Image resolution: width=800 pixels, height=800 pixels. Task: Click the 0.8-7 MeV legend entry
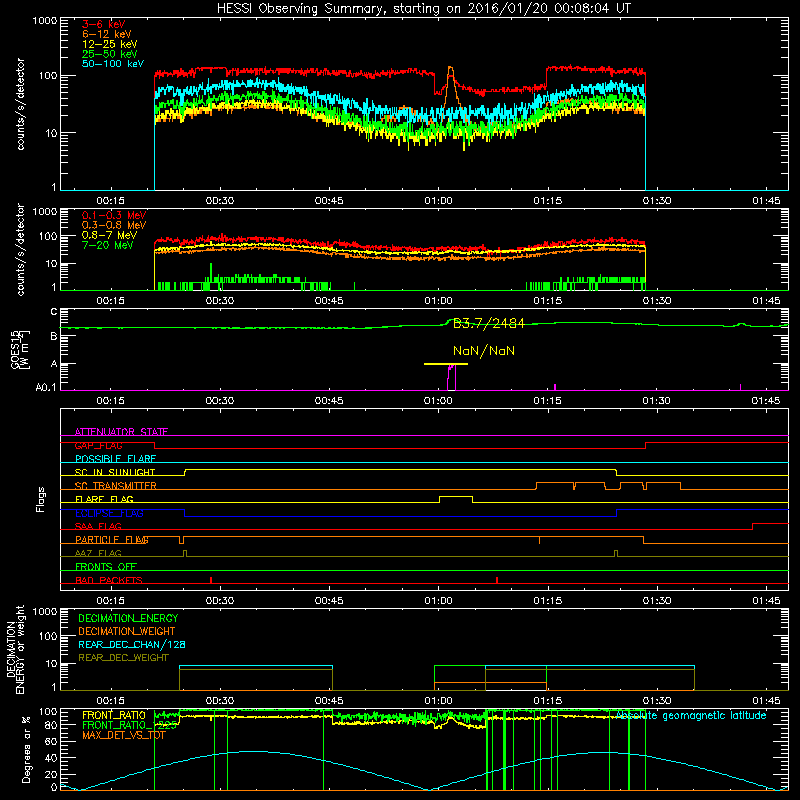109,235
